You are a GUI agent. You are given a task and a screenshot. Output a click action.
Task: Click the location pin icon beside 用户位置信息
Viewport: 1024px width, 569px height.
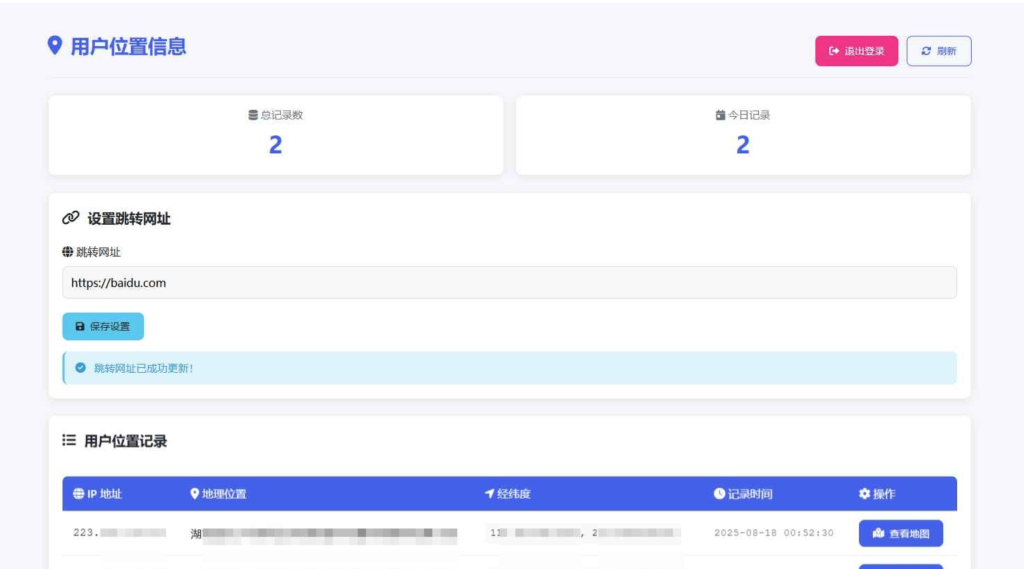pyautogui.click(x=55, y=46)
